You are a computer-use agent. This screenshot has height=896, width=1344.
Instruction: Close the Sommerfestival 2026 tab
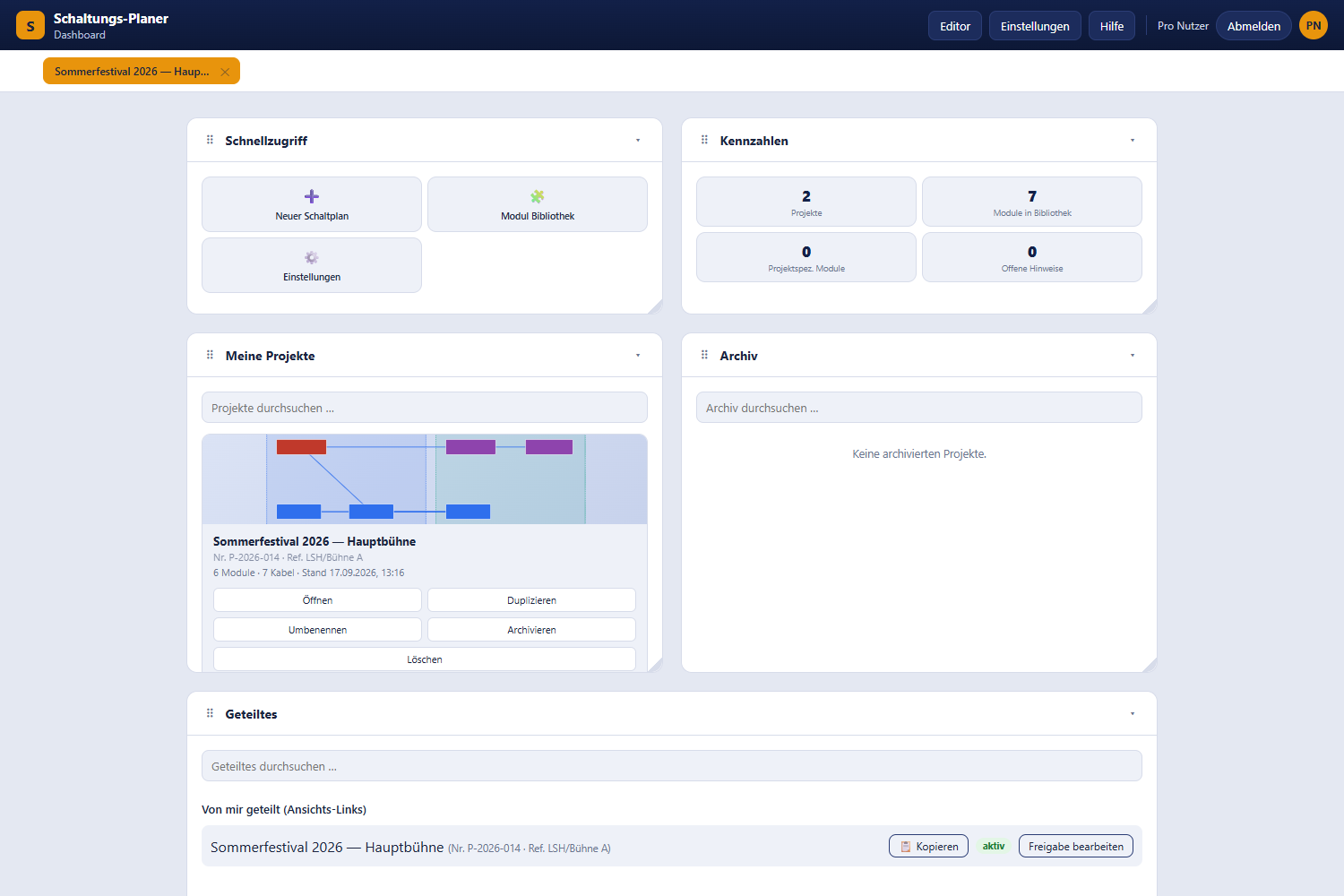[225, 72]
